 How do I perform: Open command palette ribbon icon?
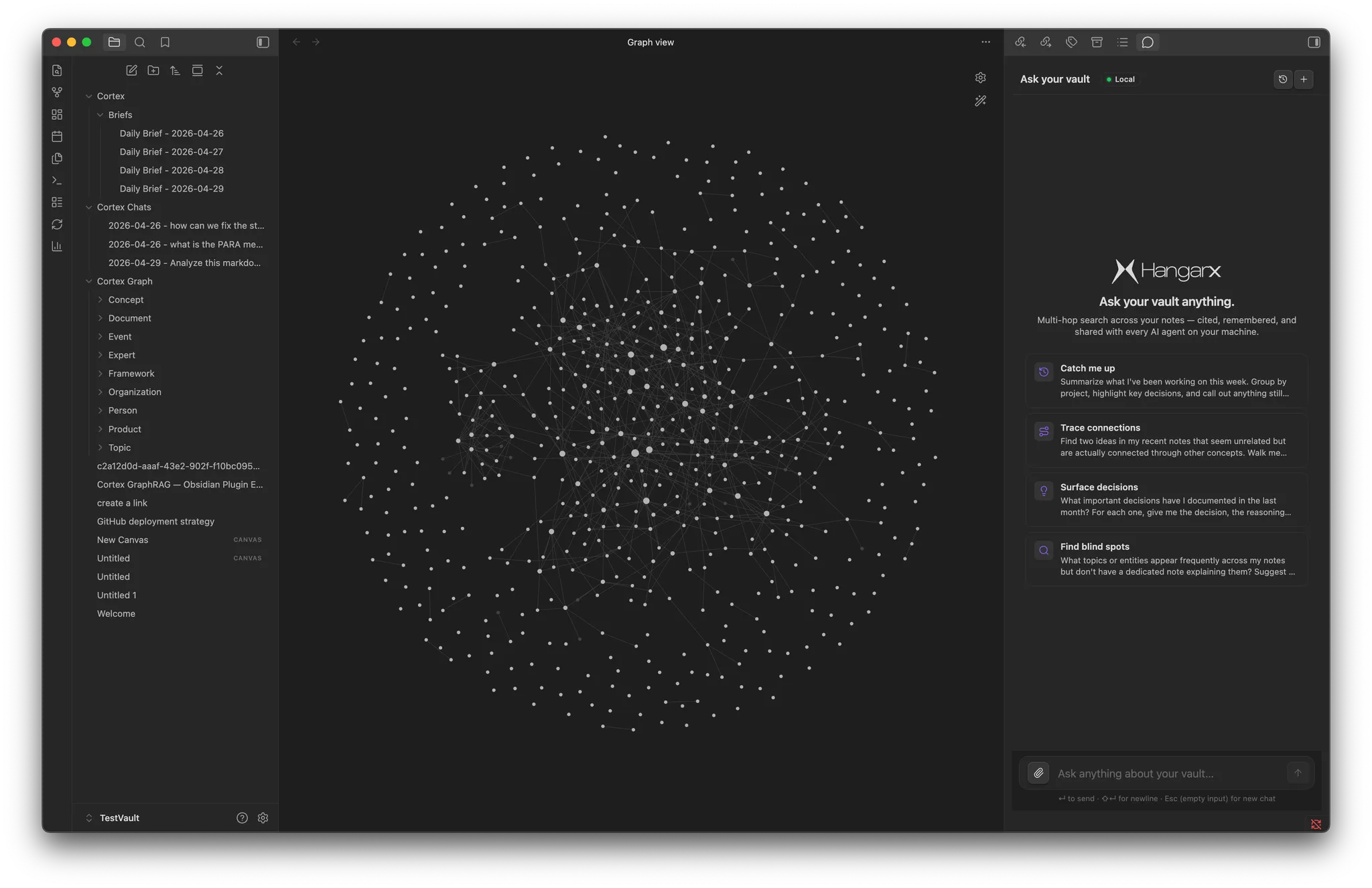pyautogui.click(x=57, y=181)
